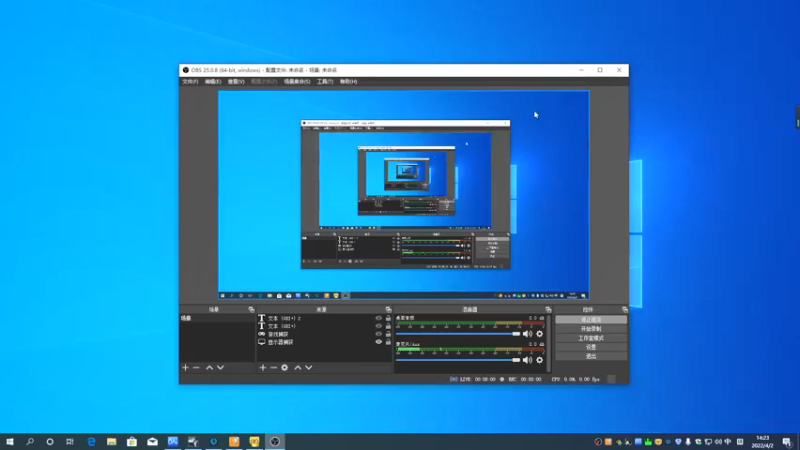Open the notification center in the taskbar

pos(787,442)
